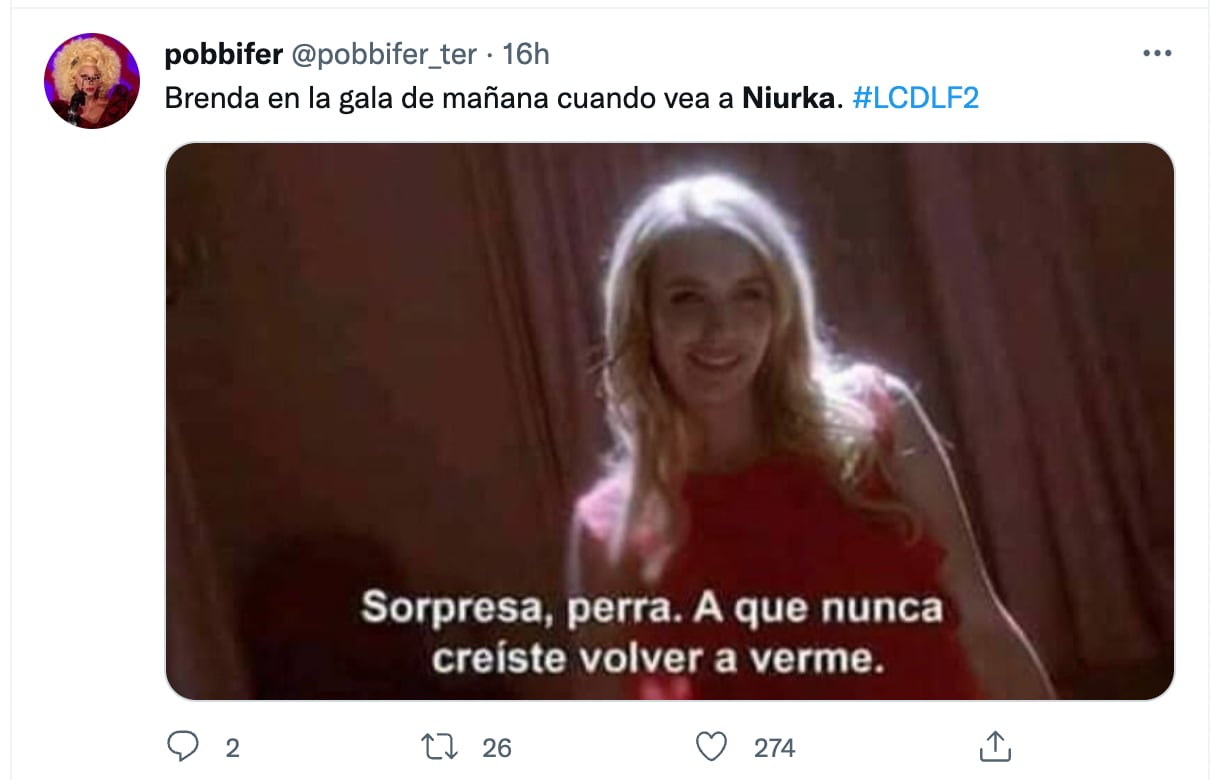The image size is (1212, 780).
Task: Open the share tweet icon
Action: (x=995, y=746)
